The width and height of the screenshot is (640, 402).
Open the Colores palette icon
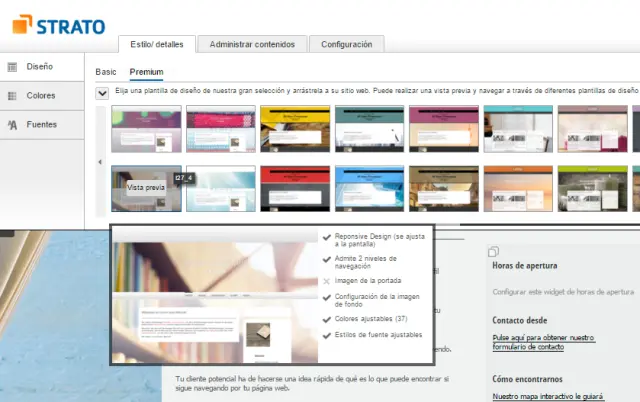point(13,96)
